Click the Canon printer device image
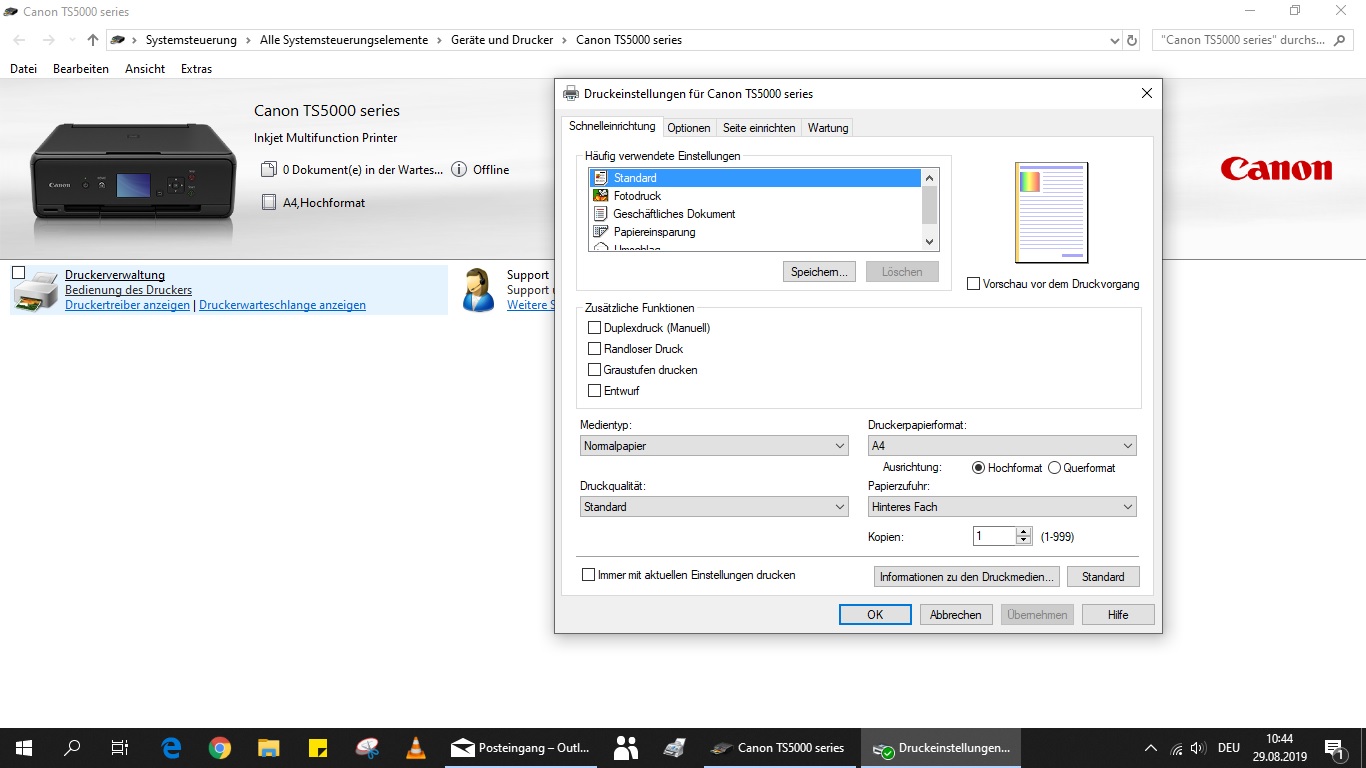The height and width of the screenshot is (768, 1366). pyautogui.click(x=133, y=173)
